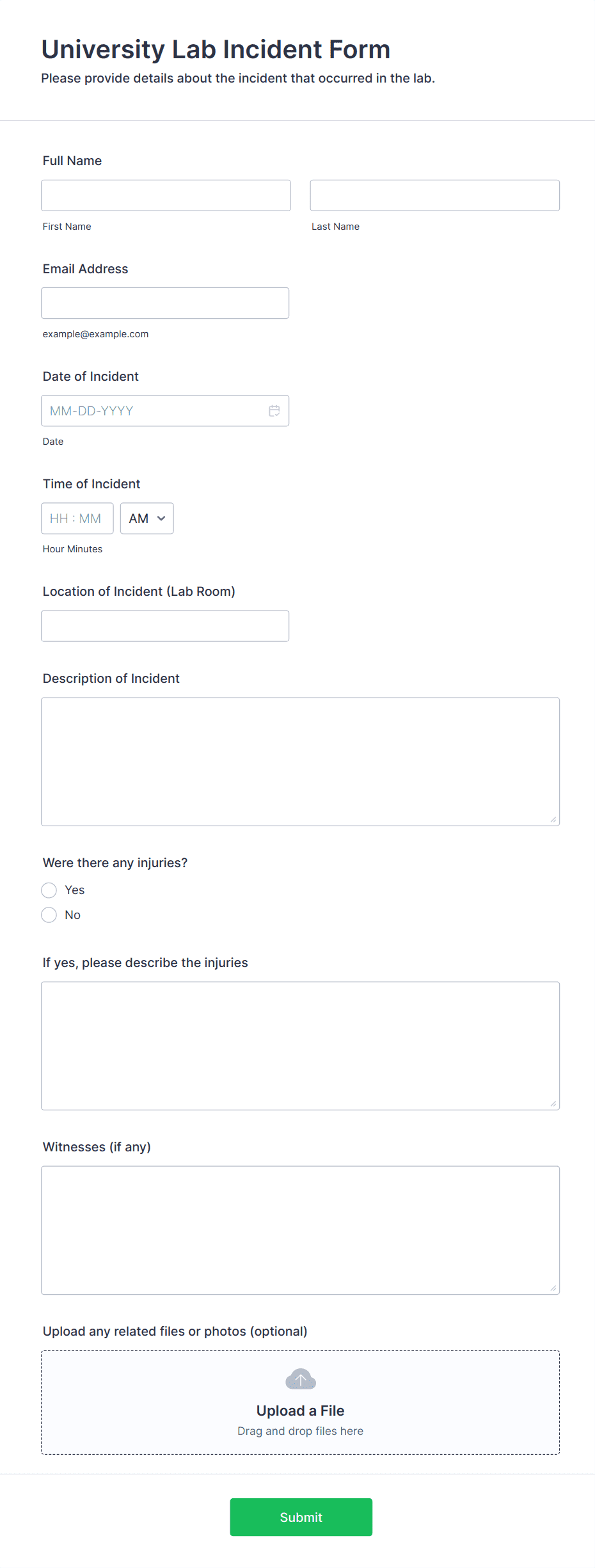Submit the incident form
The width and height of the screenshot is (595, 1568).
pyautogui.click(x=301, y=1517)
